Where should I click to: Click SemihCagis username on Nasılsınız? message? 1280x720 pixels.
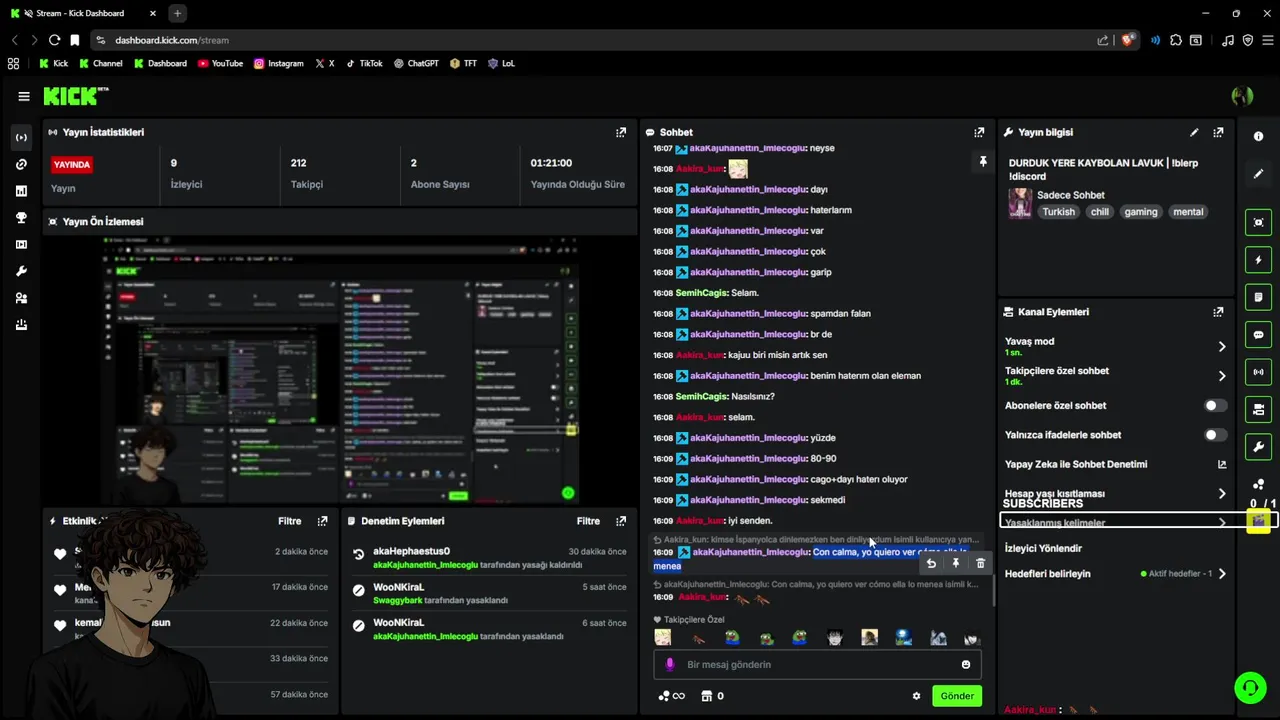click(x=699, y=397)
